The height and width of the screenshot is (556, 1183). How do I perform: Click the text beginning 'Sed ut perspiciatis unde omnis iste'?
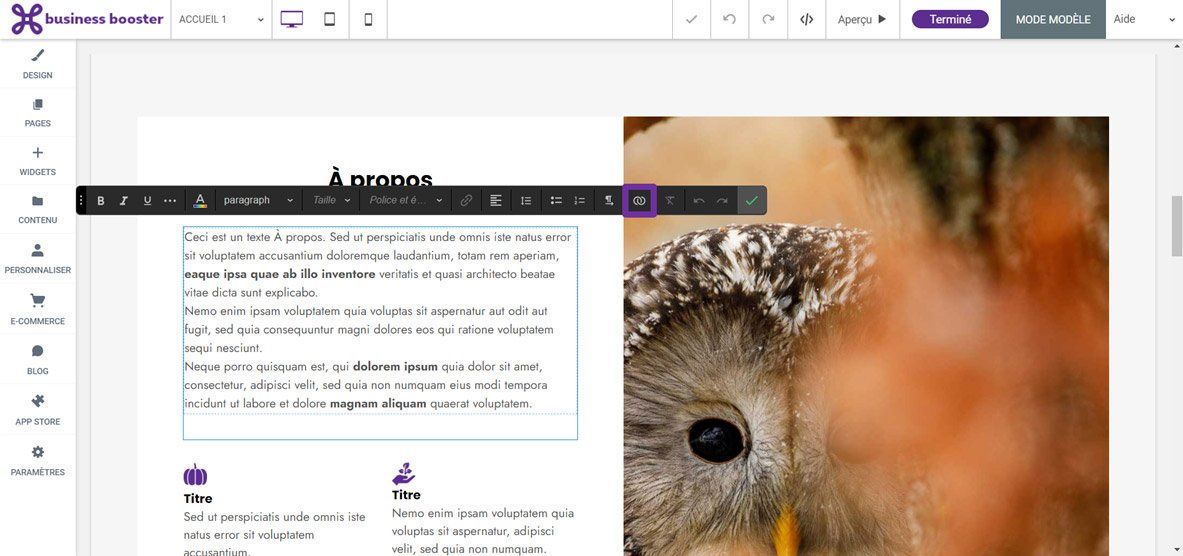pos(275,535)
